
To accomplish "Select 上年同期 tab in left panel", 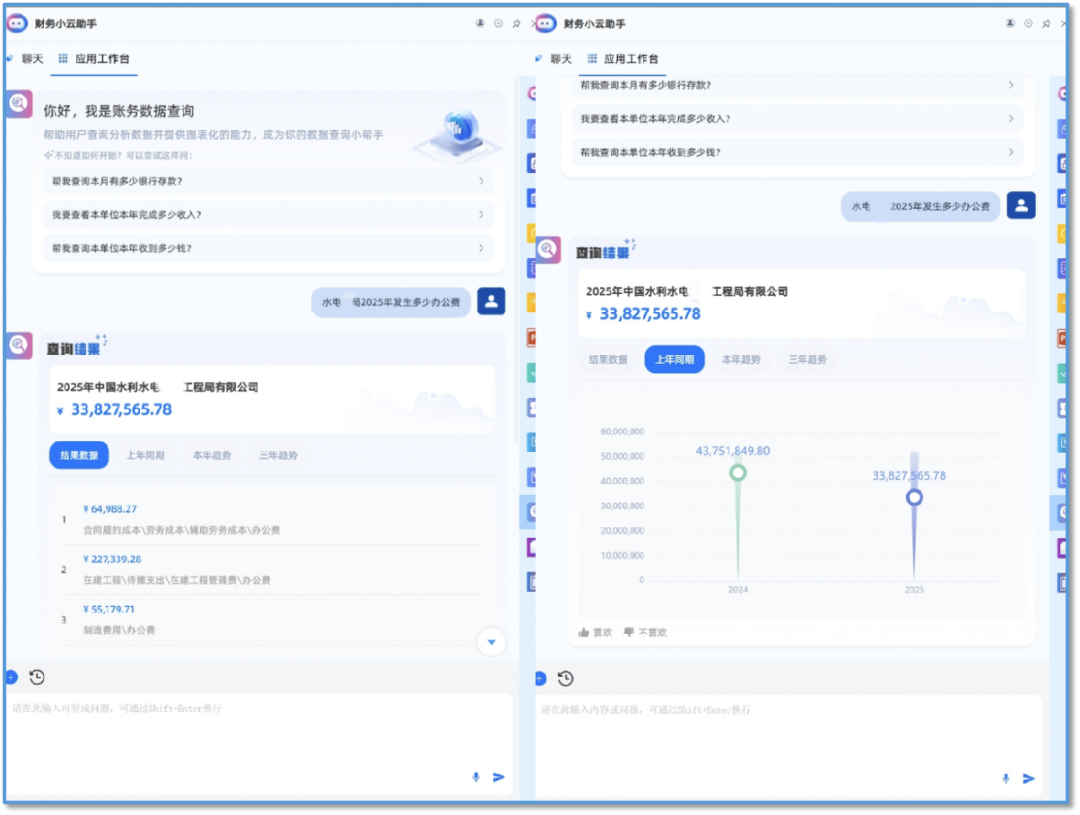I will click(145, 455).
